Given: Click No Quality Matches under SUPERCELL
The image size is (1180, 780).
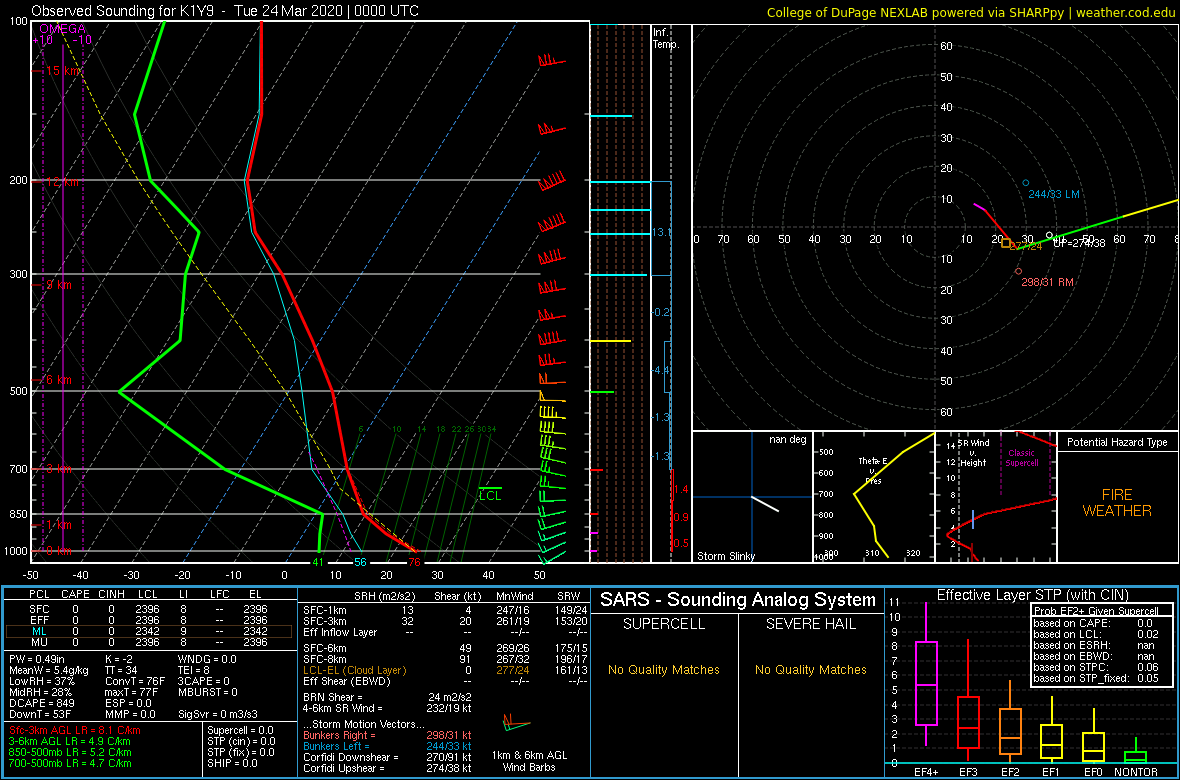Looking at the screenshot, I should [x=664, y=670].
